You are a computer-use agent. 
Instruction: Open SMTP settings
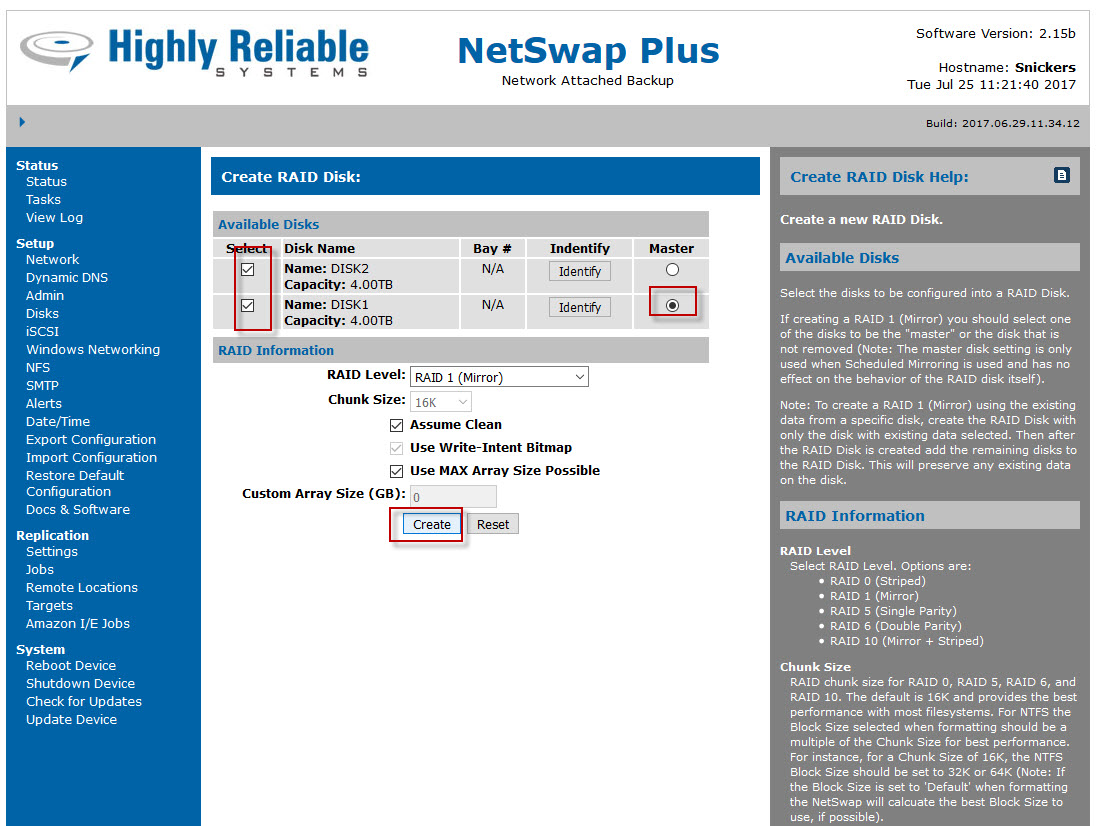(x=42, y=386)
